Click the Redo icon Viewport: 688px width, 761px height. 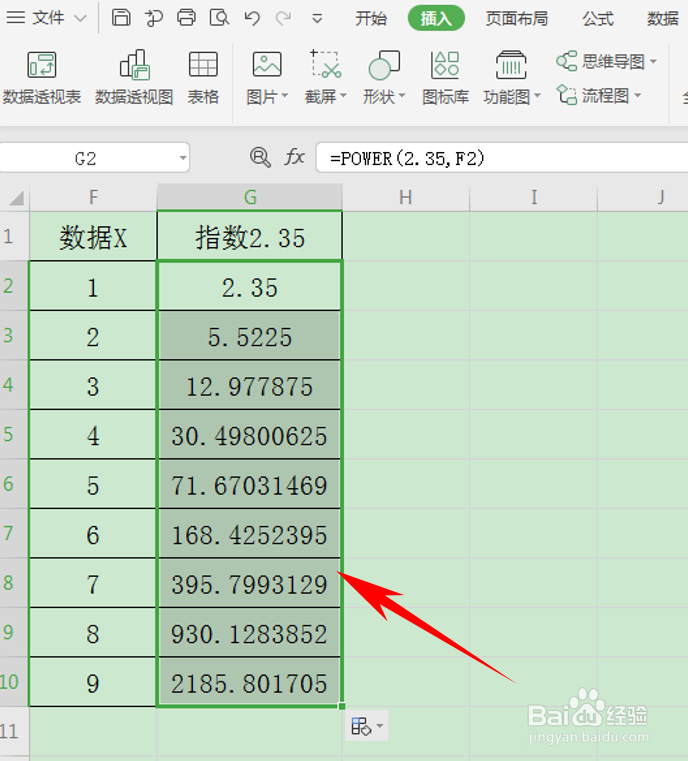coord(283,18)
